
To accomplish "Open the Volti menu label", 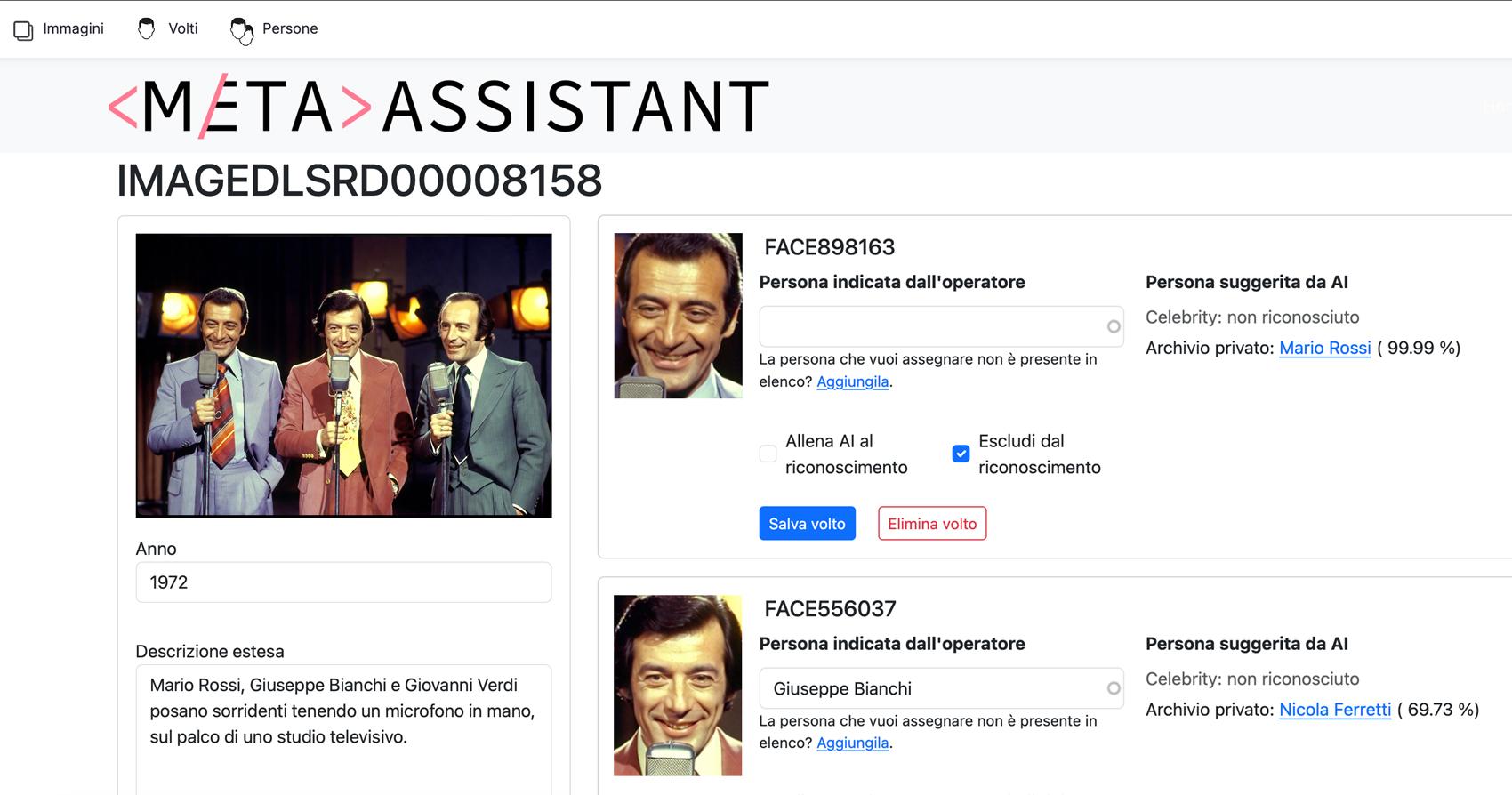I will click(x=183, y=28).
